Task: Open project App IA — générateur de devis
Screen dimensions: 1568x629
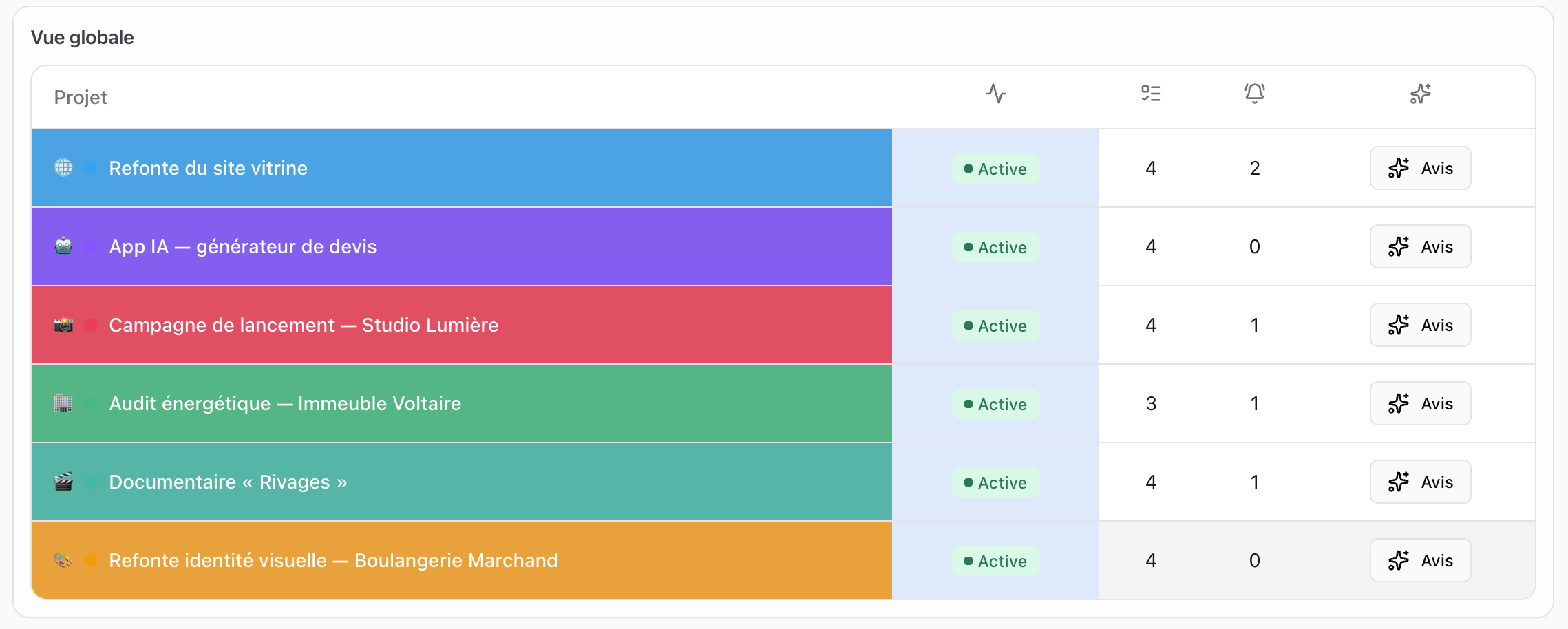Action: click(243, 246)
